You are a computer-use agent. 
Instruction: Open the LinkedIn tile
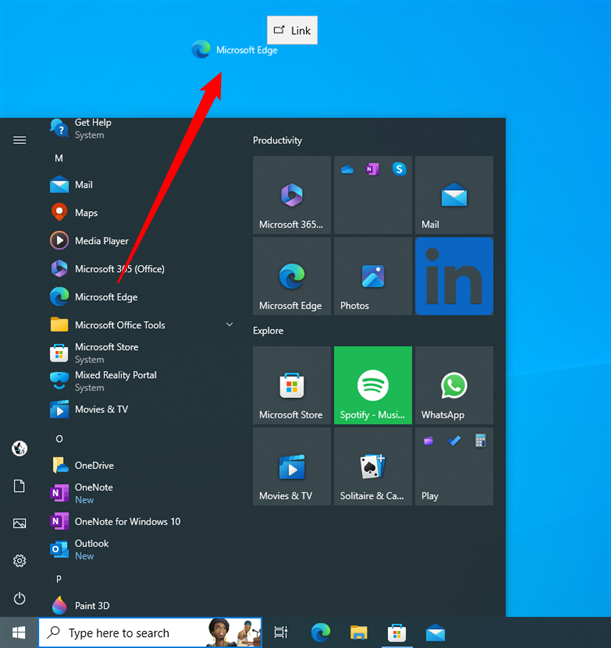(454, 276)
